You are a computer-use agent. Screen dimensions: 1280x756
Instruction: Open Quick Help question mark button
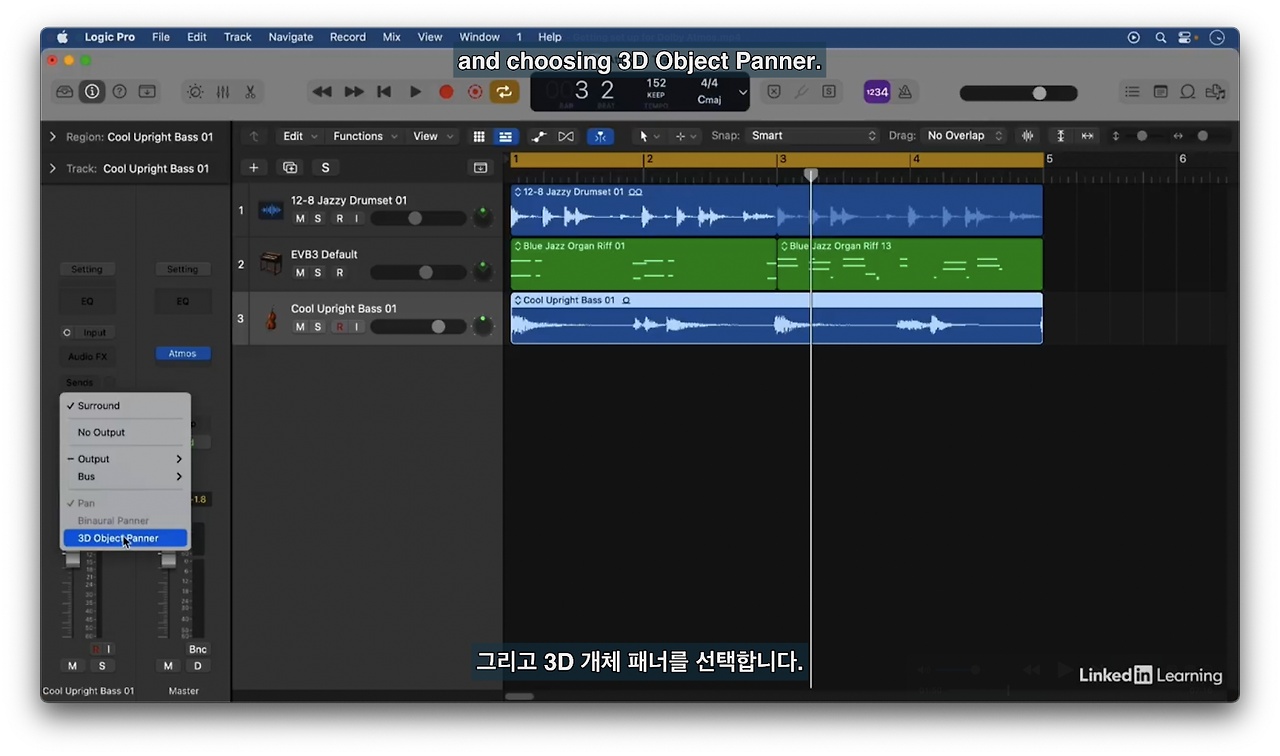[x=119, y=92]
